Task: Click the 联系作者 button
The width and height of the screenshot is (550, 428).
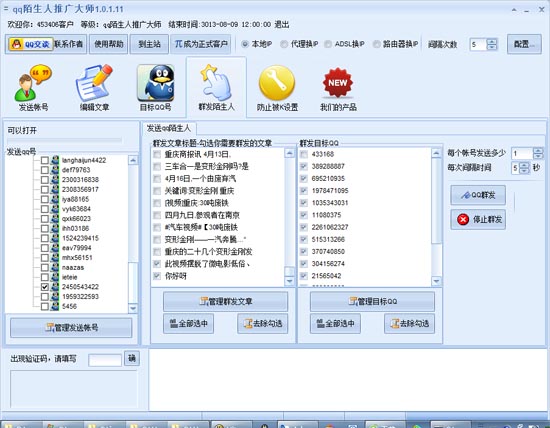Action: 69,44
